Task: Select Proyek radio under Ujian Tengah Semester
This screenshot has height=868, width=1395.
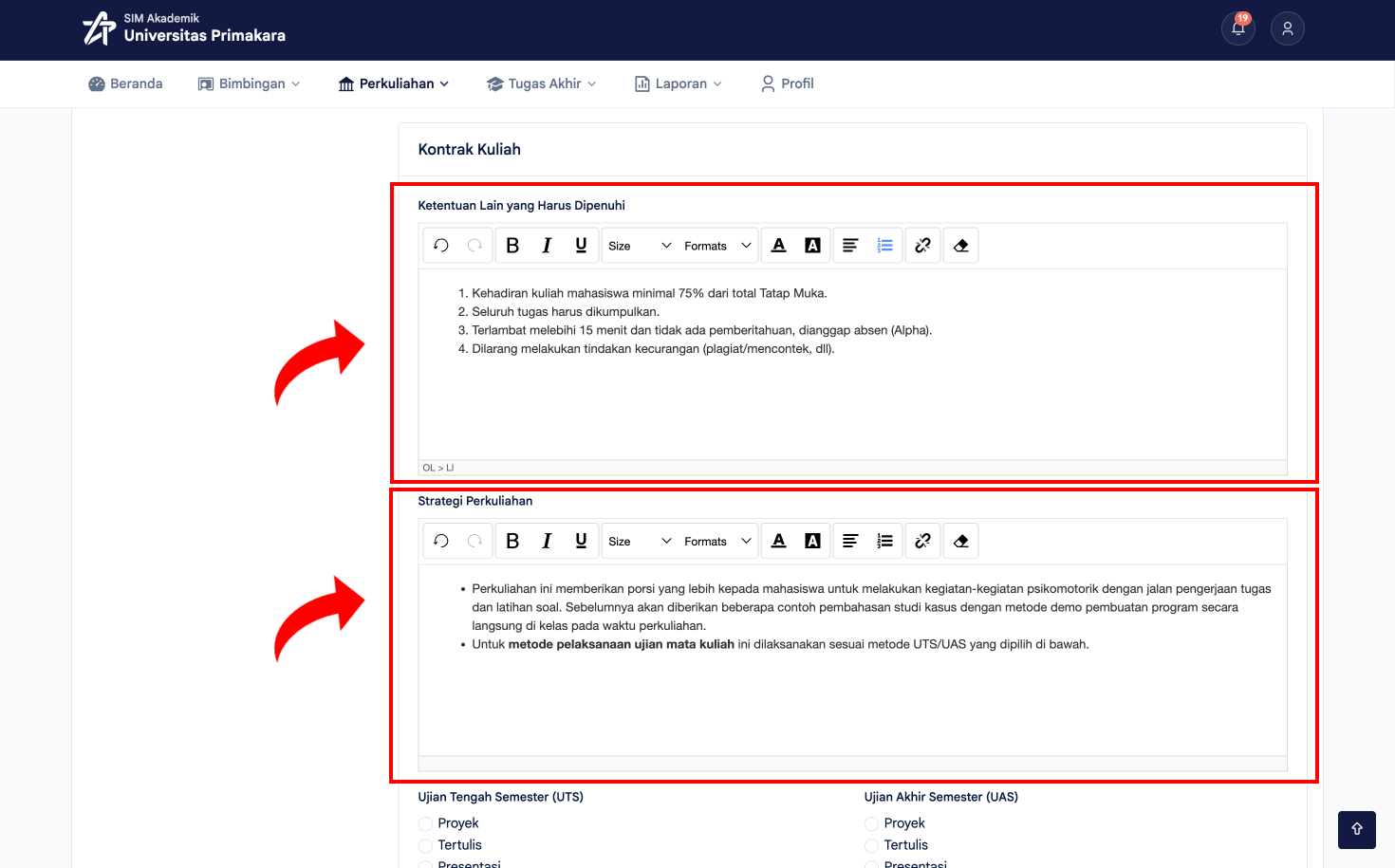Action: coord(425,824)
